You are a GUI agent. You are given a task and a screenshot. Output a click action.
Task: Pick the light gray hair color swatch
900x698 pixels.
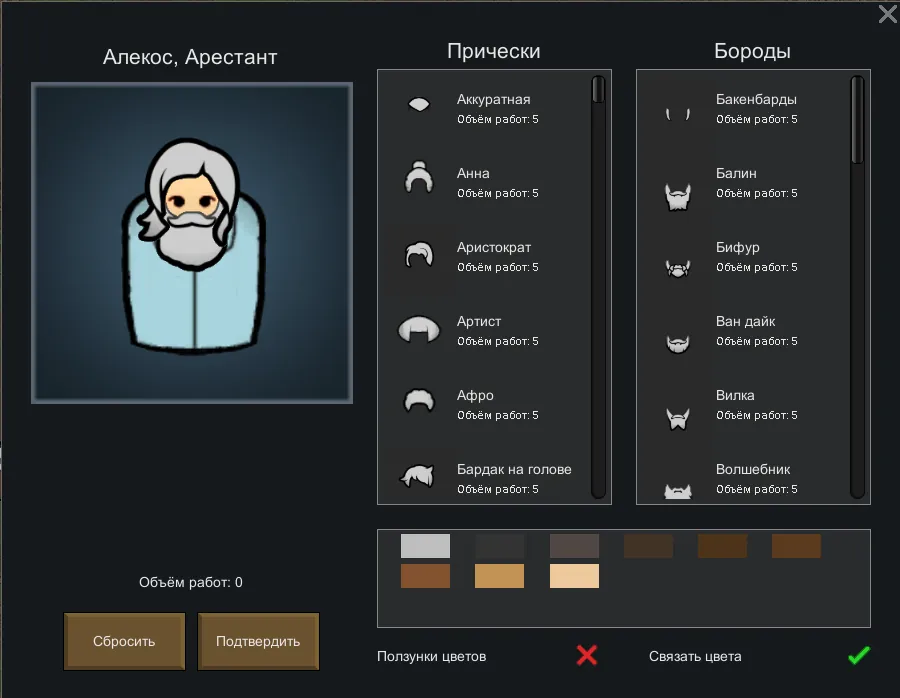[x=425, y=546]
